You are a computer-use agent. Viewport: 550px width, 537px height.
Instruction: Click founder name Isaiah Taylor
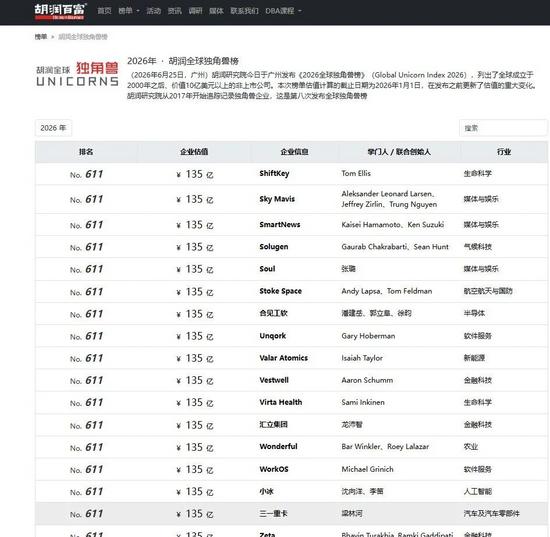click(362, 358)
